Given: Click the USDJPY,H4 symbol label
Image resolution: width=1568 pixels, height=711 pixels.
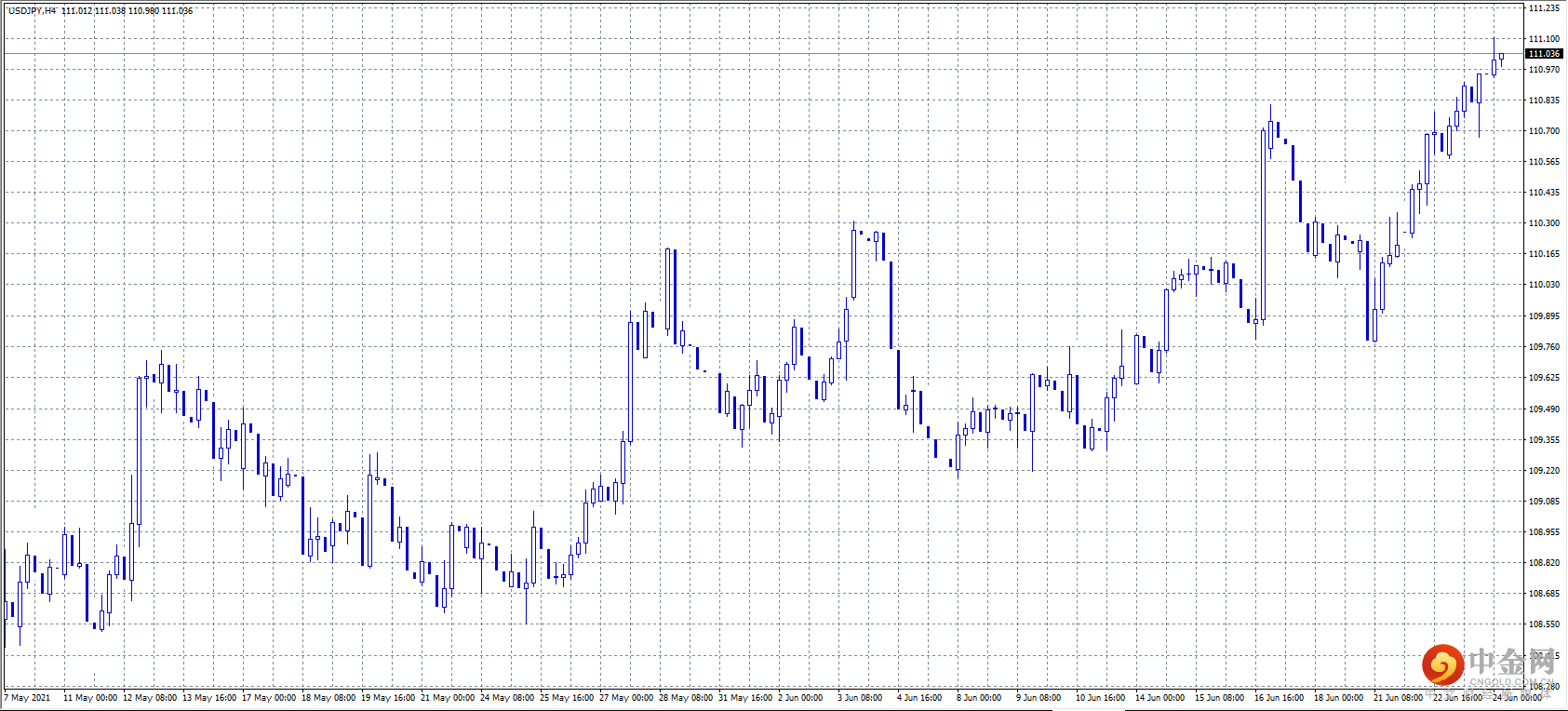Looking at the screenshot, I should click(32, 11).
